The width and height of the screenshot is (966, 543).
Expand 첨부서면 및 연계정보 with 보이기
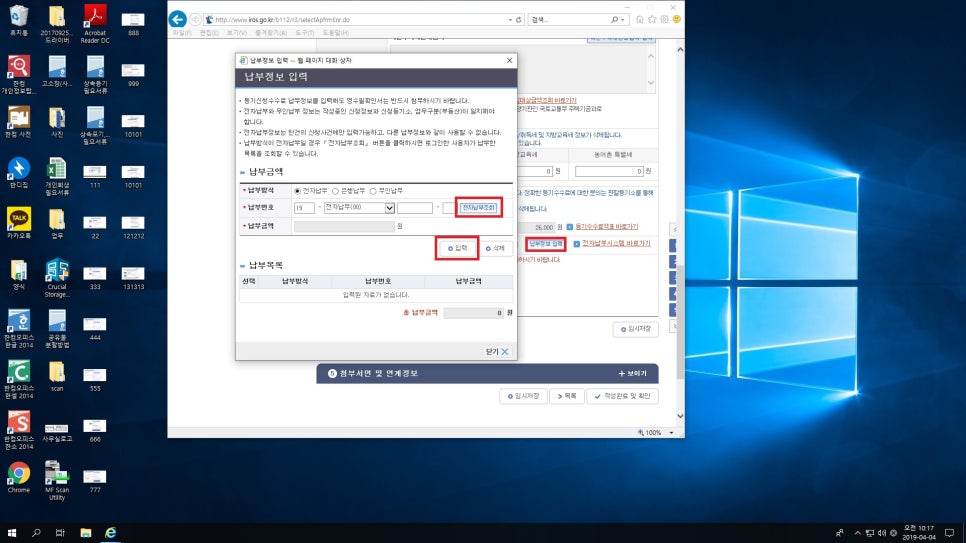[633, 374]
